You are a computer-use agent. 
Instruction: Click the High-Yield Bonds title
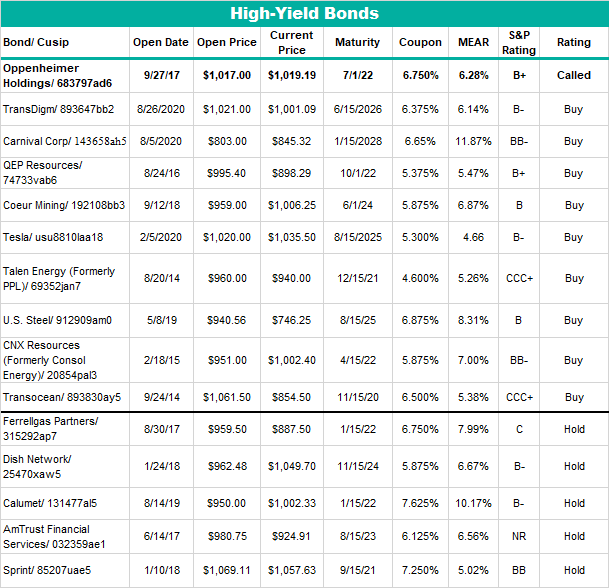304,13
